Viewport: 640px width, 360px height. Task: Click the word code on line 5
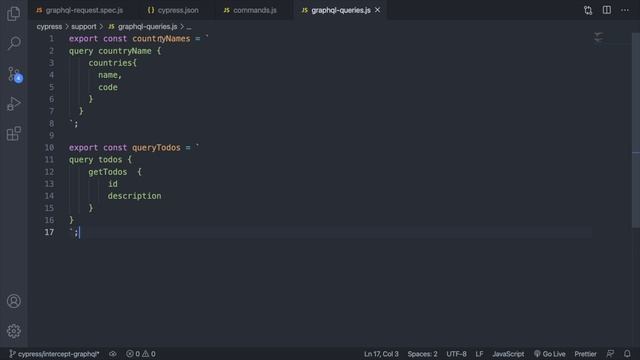(x=108, y=87)
